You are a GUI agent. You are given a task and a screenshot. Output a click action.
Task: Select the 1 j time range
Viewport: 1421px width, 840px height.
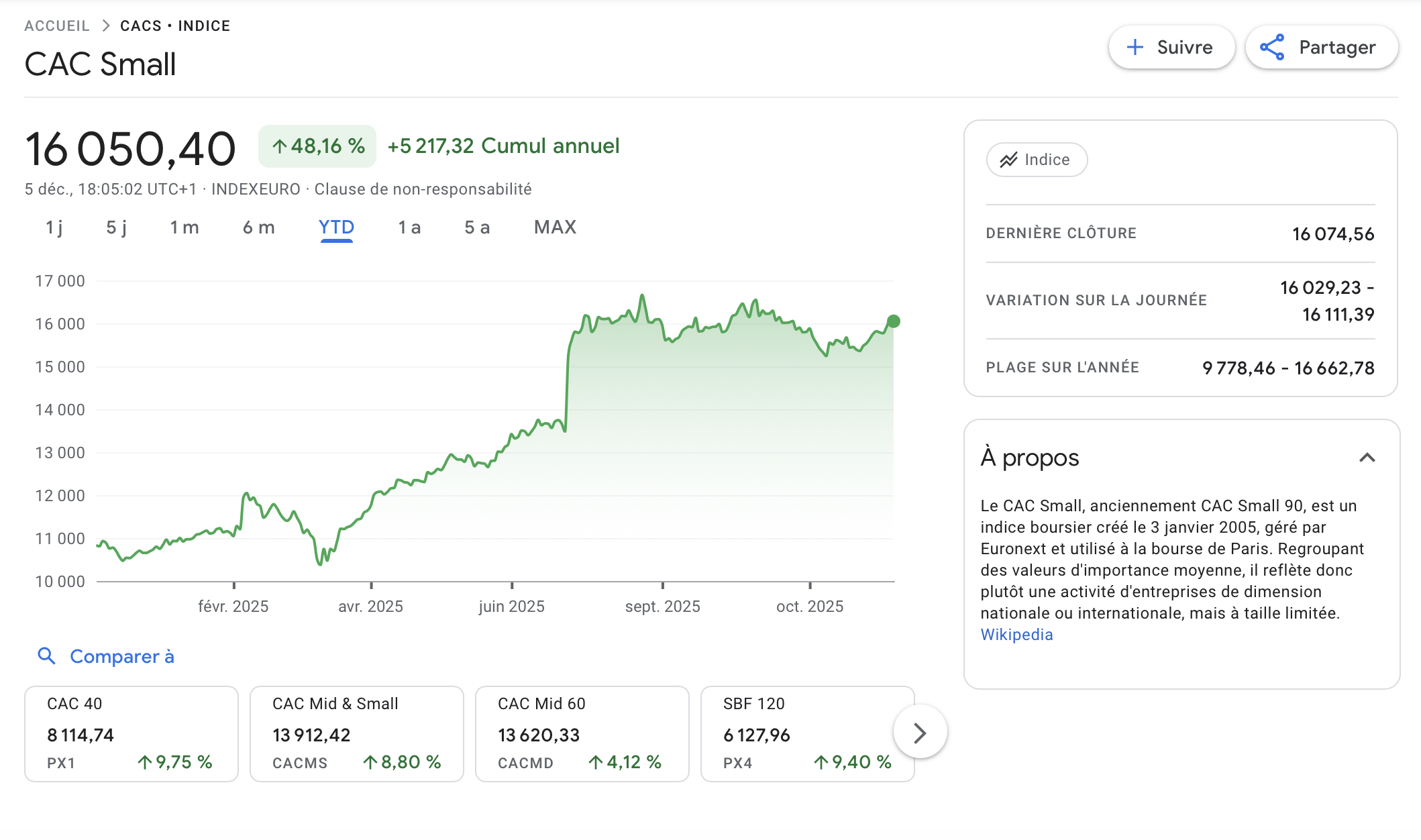pos(54,227)
